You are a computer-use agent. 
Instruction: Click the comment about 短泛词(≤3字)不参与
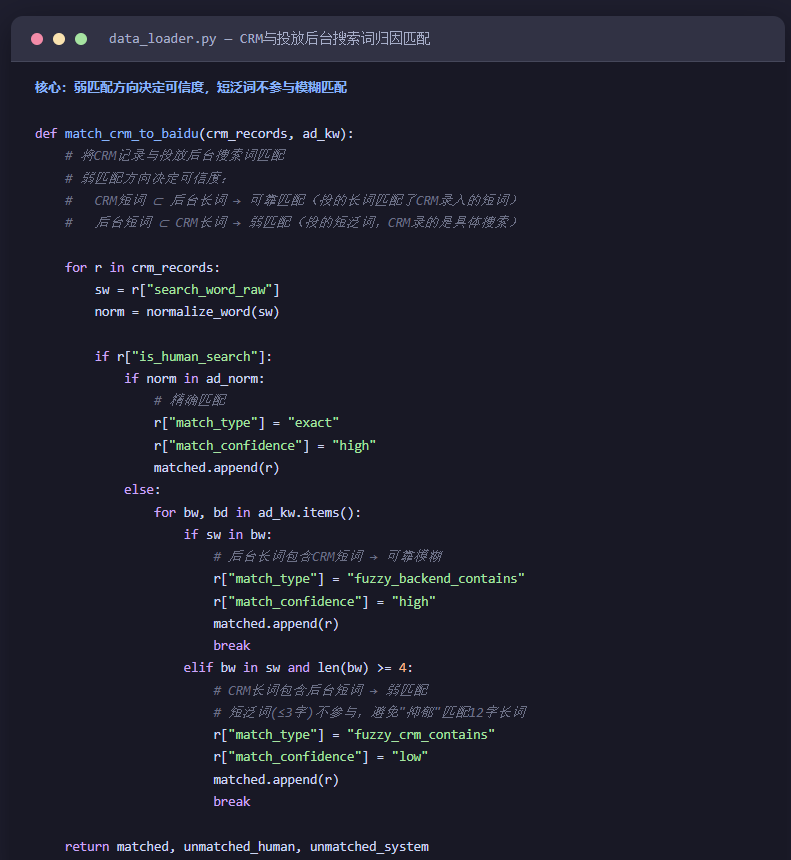click(x=370, y=712)
